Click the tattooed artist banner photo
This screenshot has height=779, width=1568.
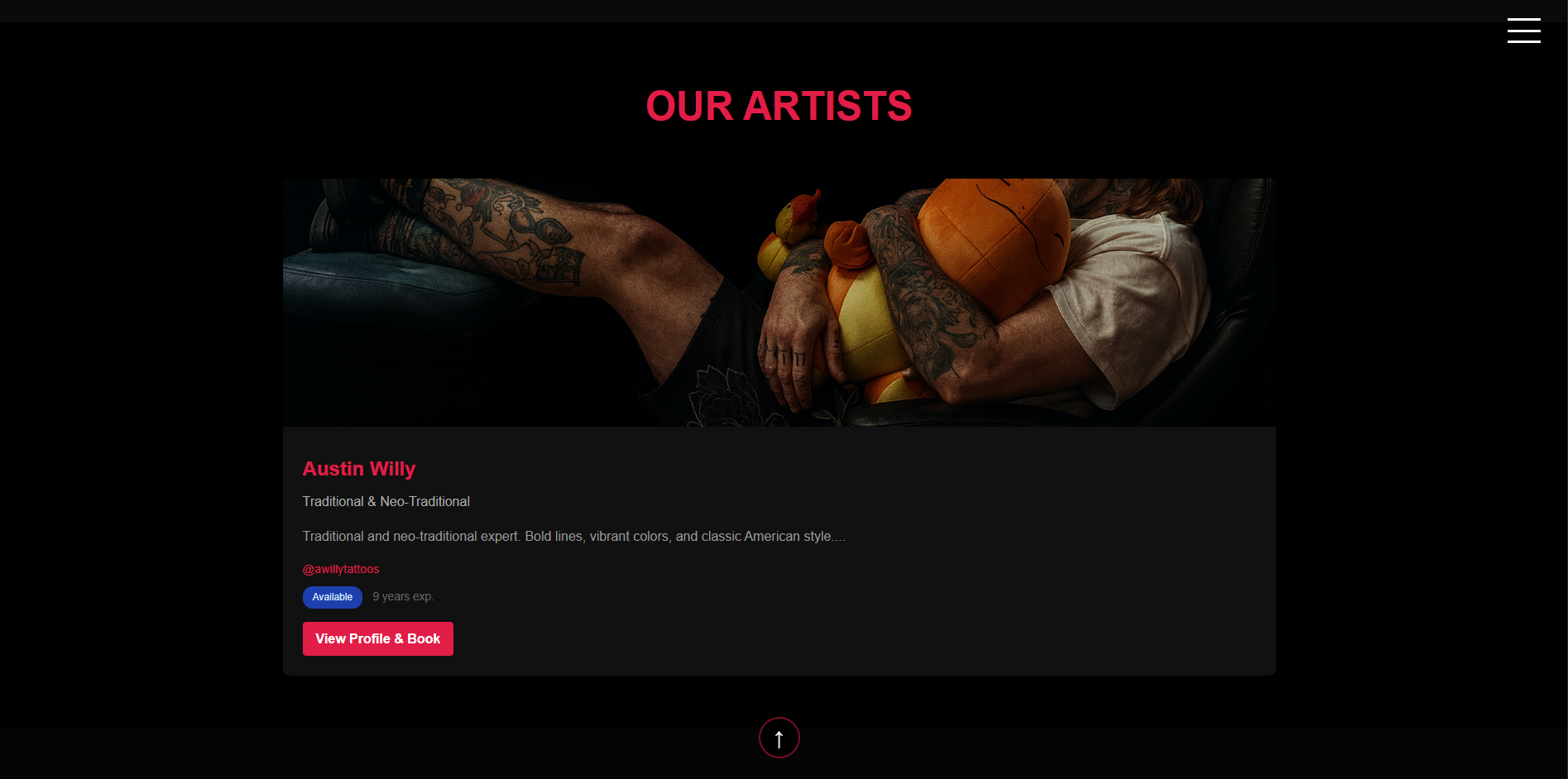click(779, 303)
